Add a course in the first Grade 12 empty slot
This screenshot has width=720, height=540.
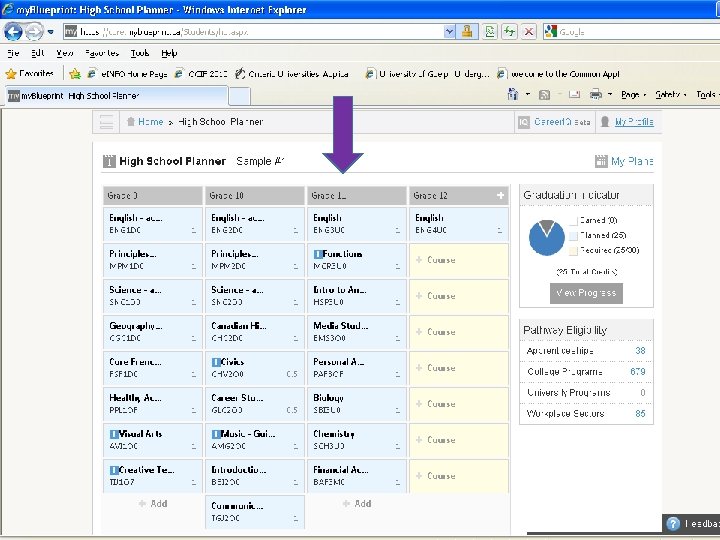pyautogui.click(x=459, y=260)
